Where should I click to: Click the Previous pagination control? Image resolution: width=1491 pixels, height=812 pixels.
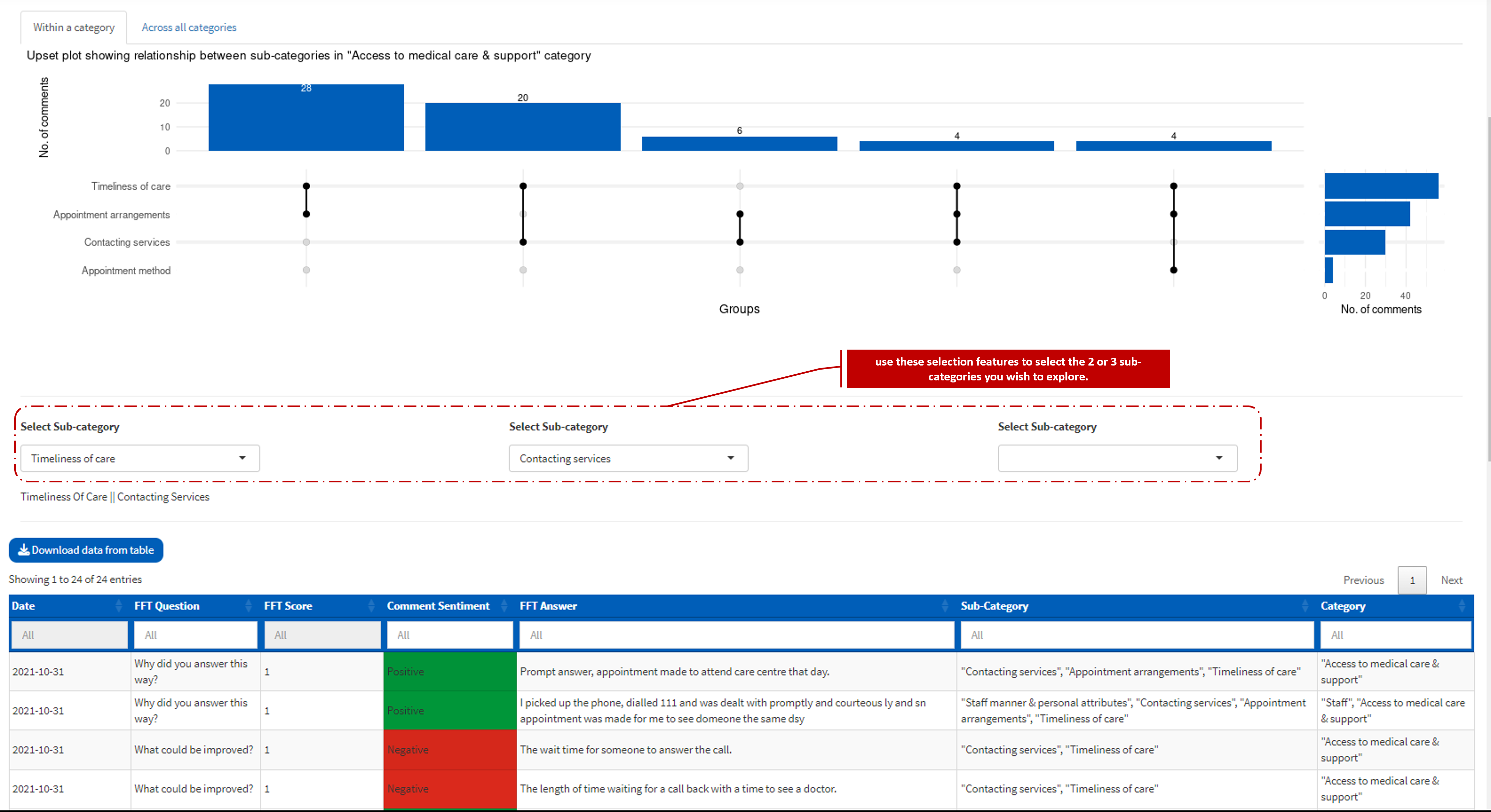point(1364,579)
